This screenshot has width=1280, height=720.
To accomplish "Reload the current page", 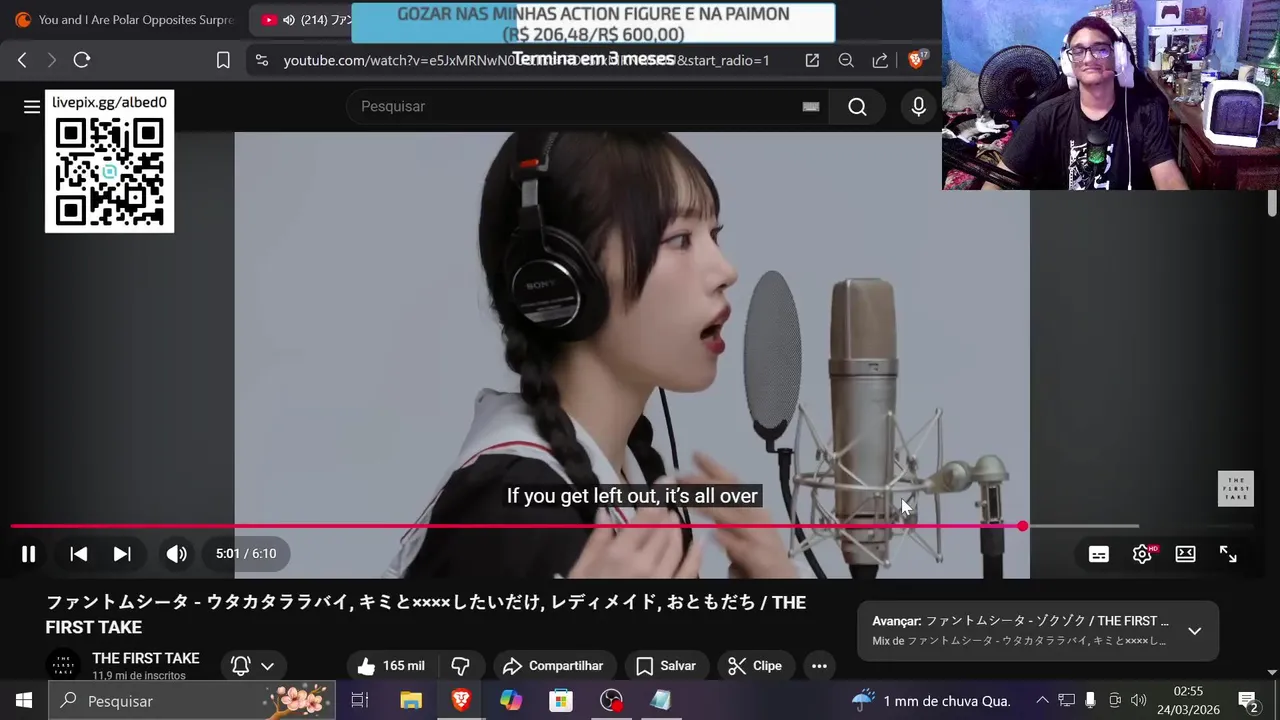I will pos(82,60).
